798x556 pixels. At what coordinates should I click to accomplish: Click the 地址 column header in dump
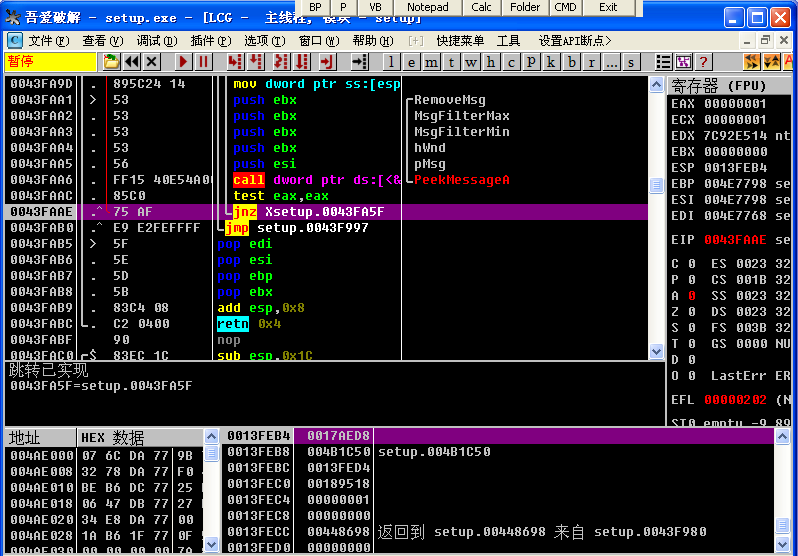click(40, 437)
